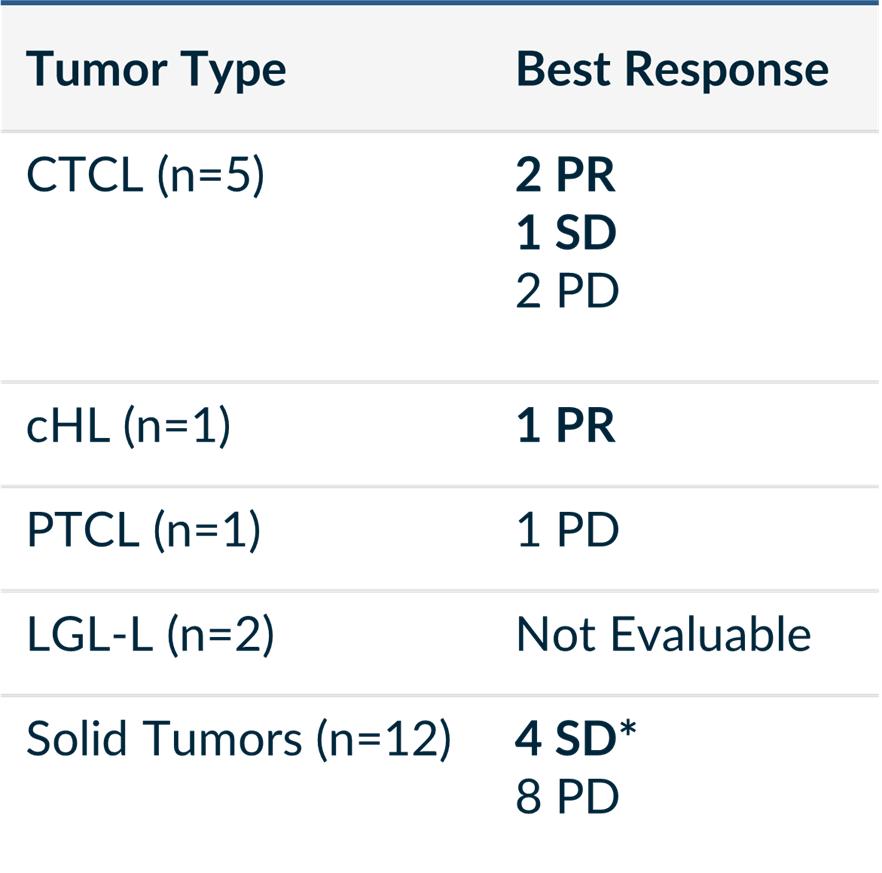Click the (n=1) count beside cHL

point(176,427)
